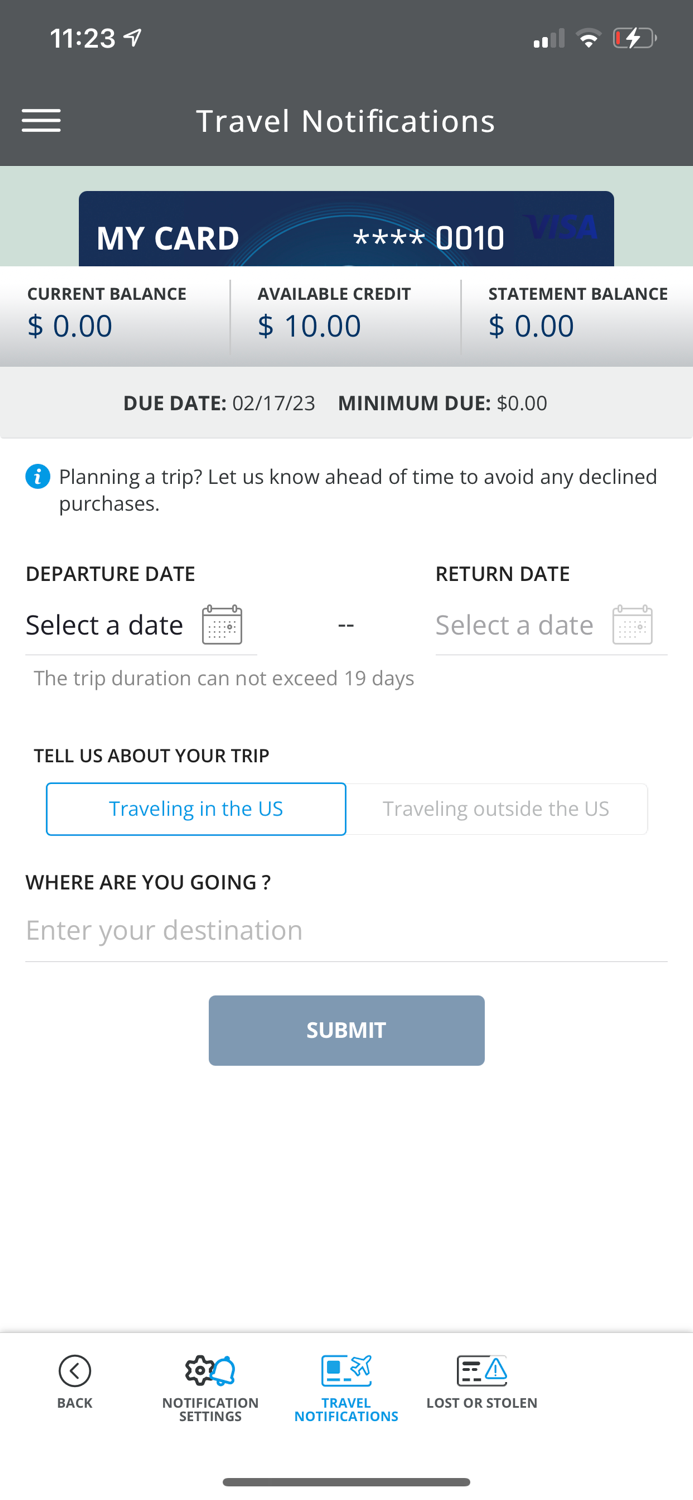Tap the departure date calendar icon
The height and width of the screenshot is (1500, 693).
(222, 625)
